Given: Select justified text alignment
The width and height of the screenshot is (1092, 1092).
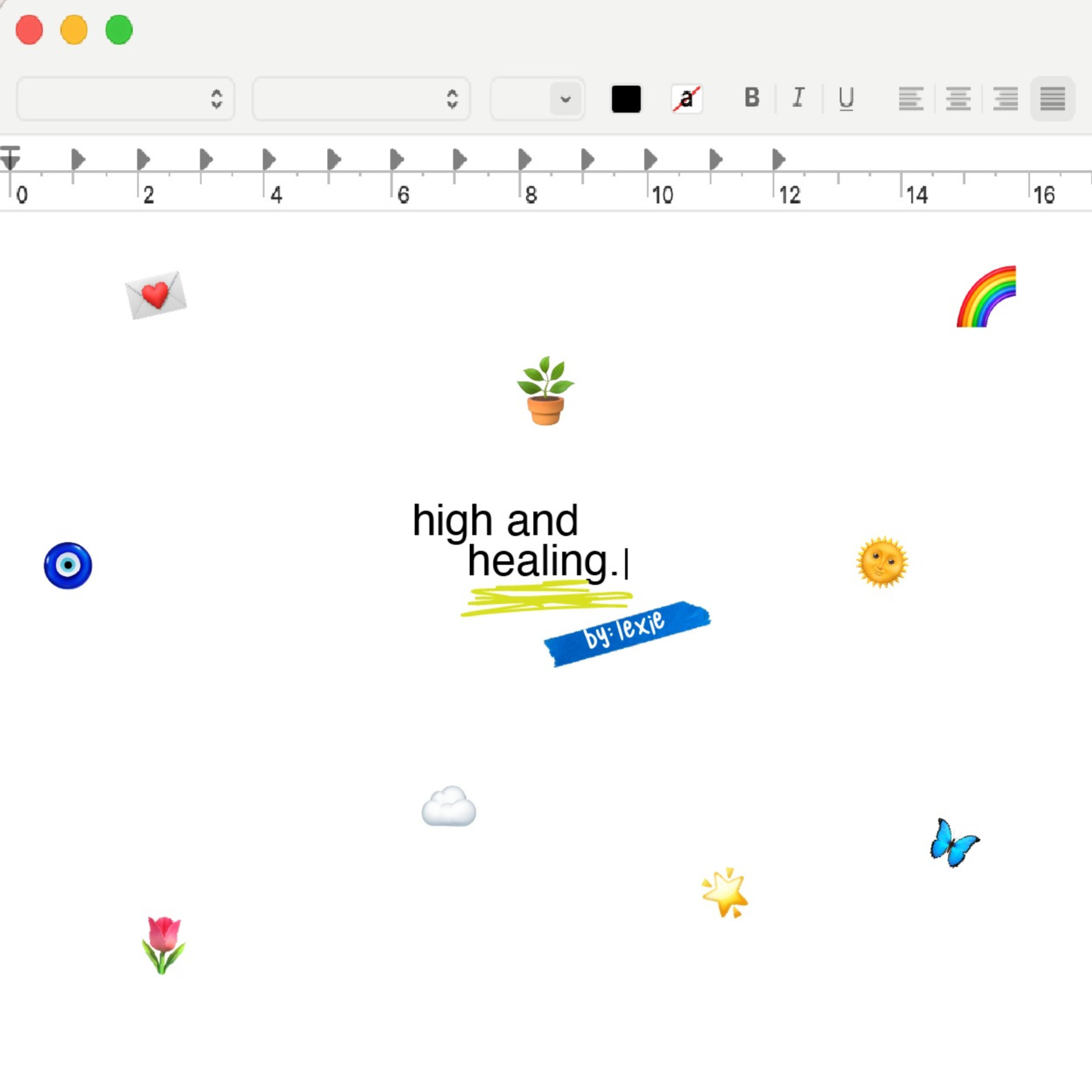Looking at the screenshot, I should pyautogui.click(x=1052, y=99).
